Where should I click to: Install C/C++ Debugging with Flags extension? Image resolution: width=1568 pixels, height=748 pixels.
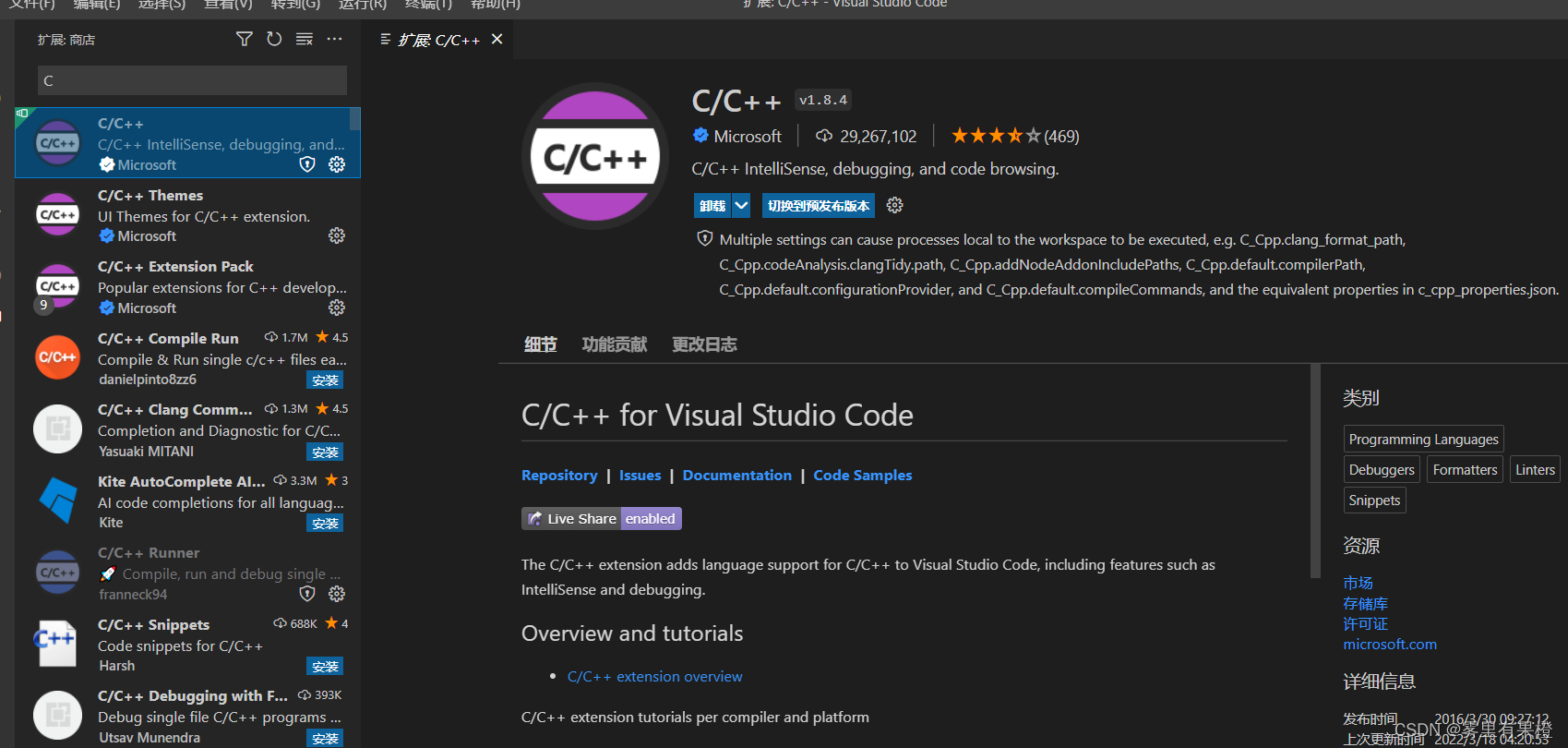coord(325,738)
